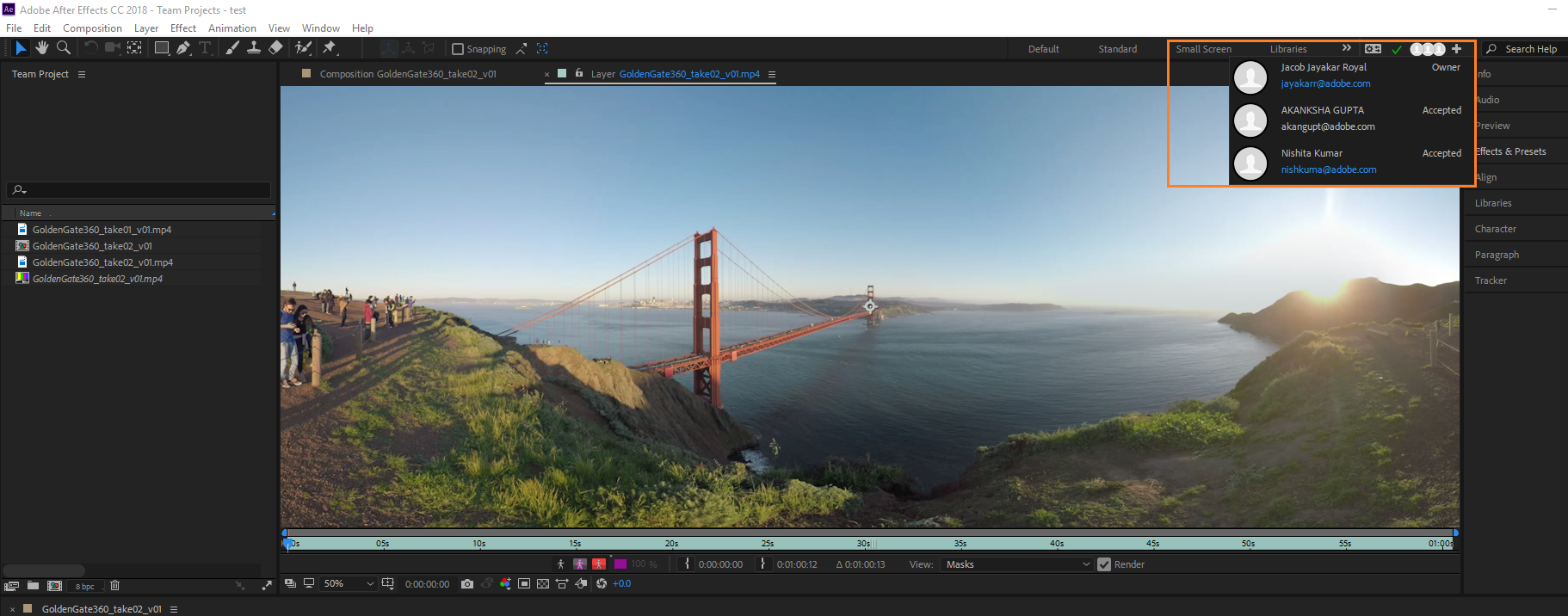Select the Eraser tool
This screenshot has width=1568, height=616.
point(275,48)
